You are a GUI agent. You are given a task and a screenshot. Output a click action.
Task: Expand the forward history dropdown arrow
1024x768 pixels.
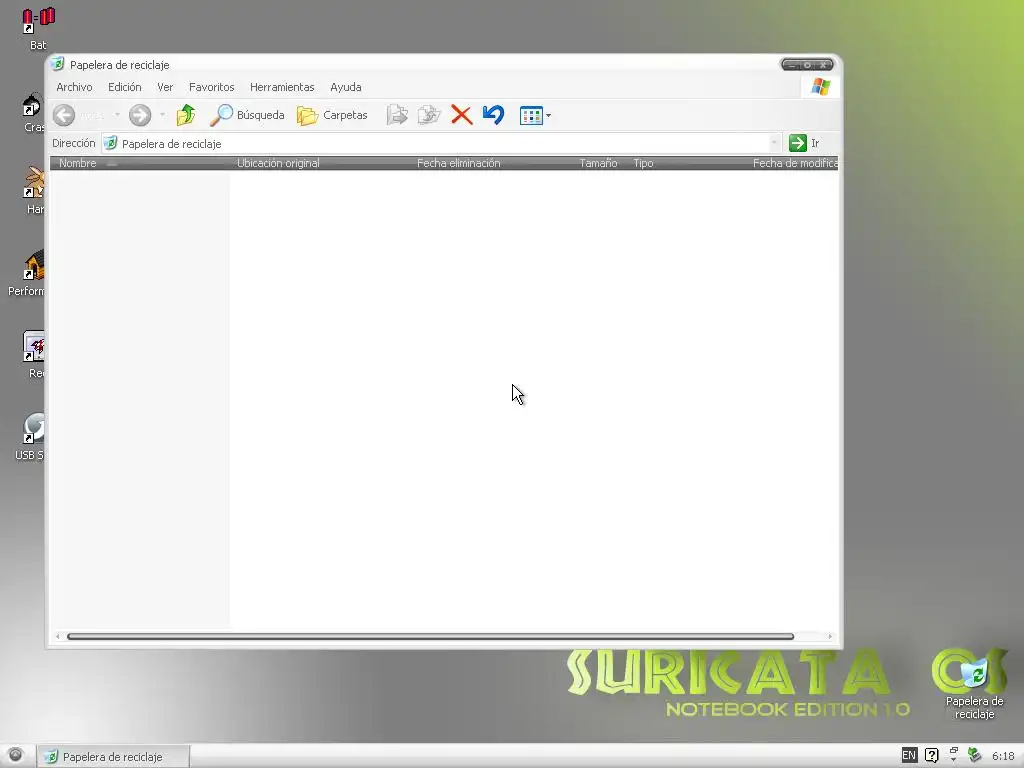pyautogui.click(x=162, y=115)
